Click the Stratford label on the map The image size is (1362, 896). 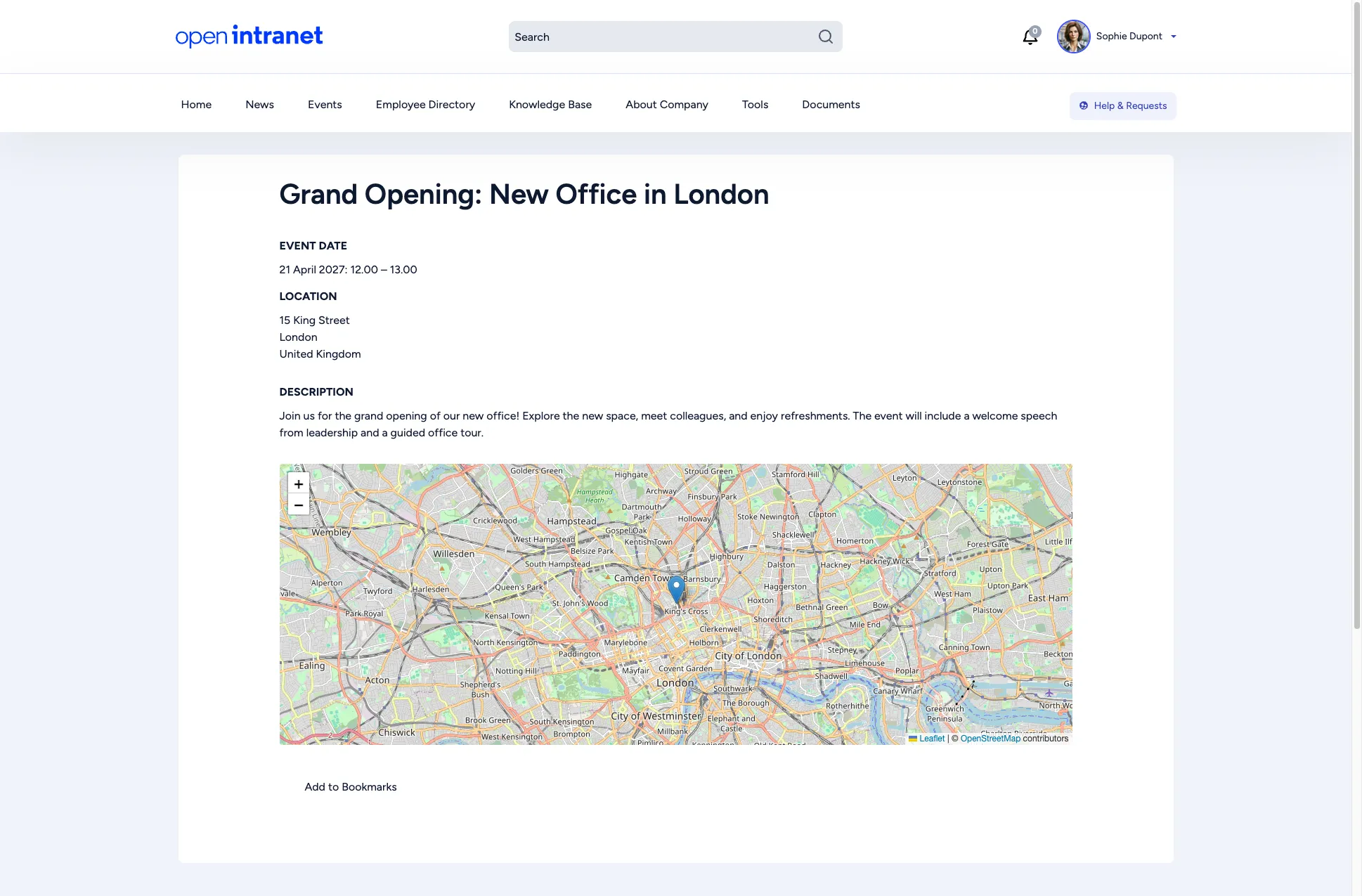[x=940, y=573]
